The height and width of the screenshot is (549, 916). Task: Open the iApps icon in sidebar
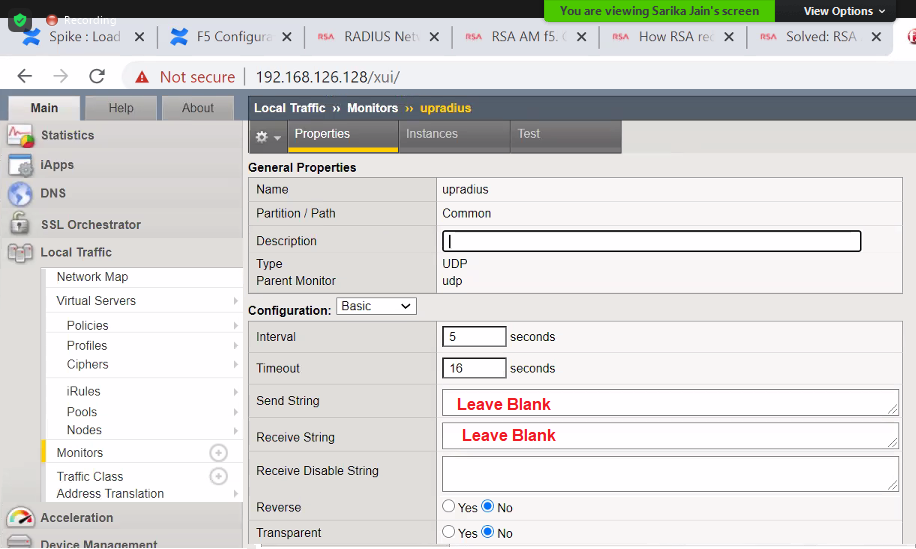point(20,165)
